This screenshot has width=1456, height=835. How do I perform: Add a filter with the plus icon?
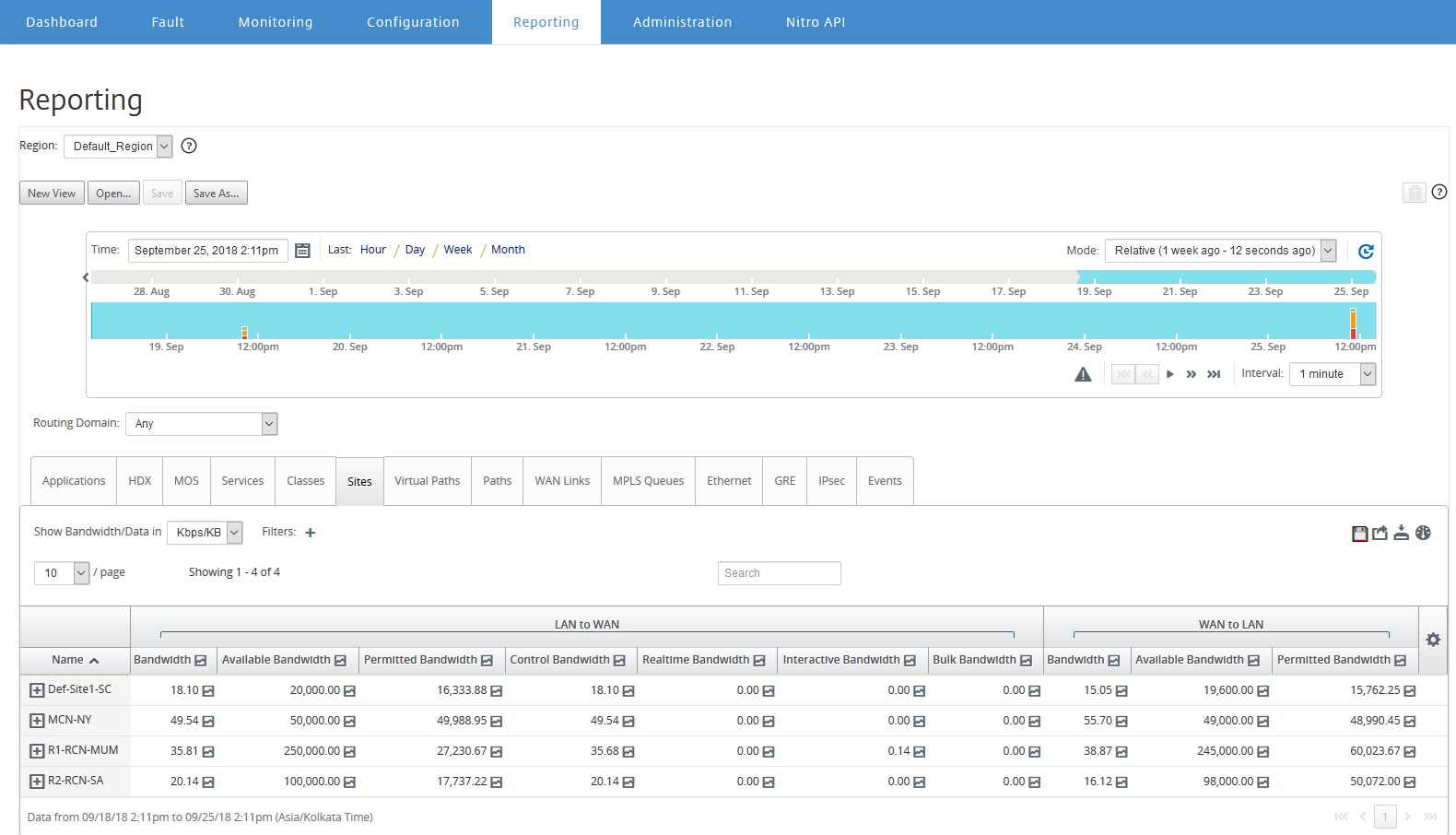(x=311, y=533)
